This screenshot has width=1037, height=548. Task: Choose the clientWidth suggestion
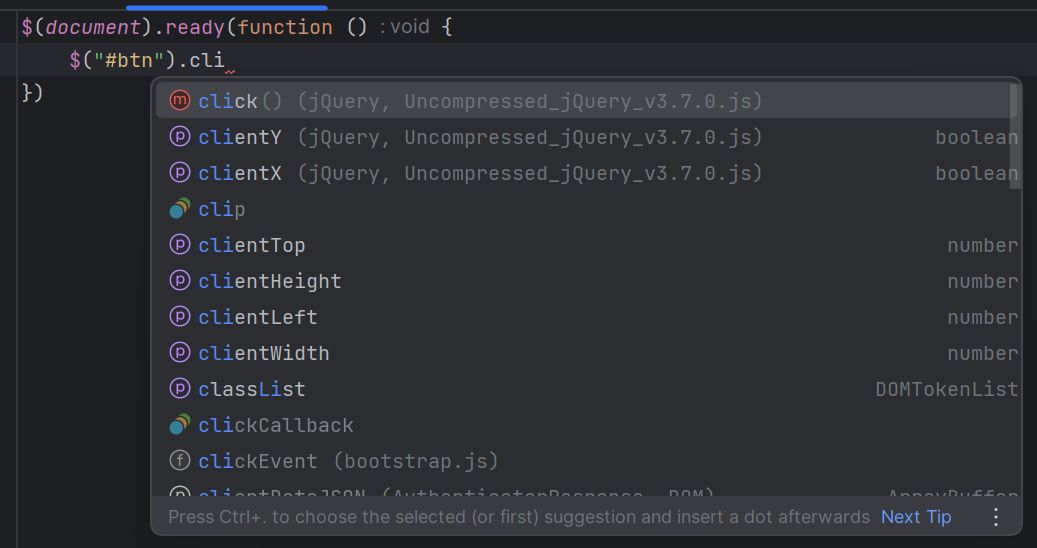point(587,353)
